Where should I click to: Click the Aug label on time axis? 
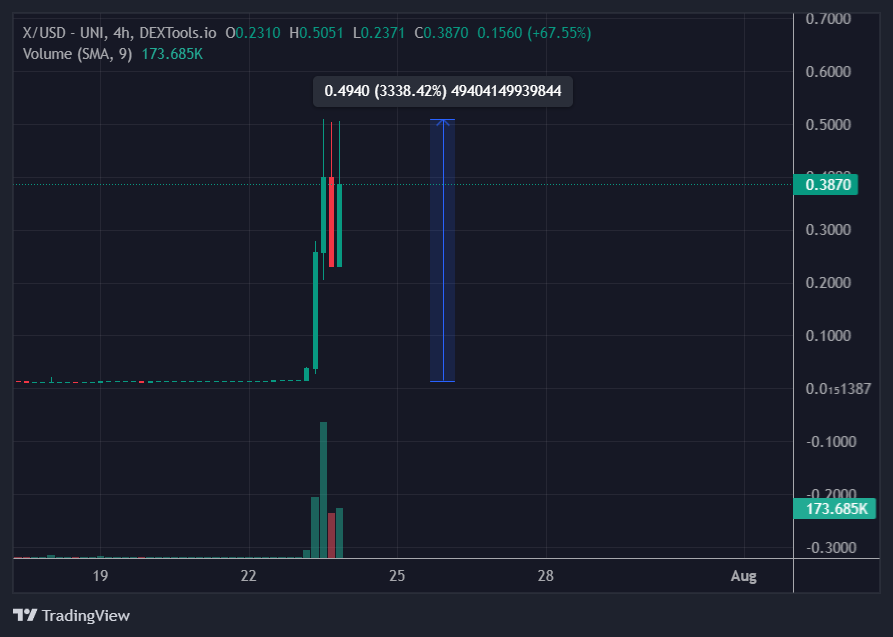pyautogui.click(x=744, y=576)
